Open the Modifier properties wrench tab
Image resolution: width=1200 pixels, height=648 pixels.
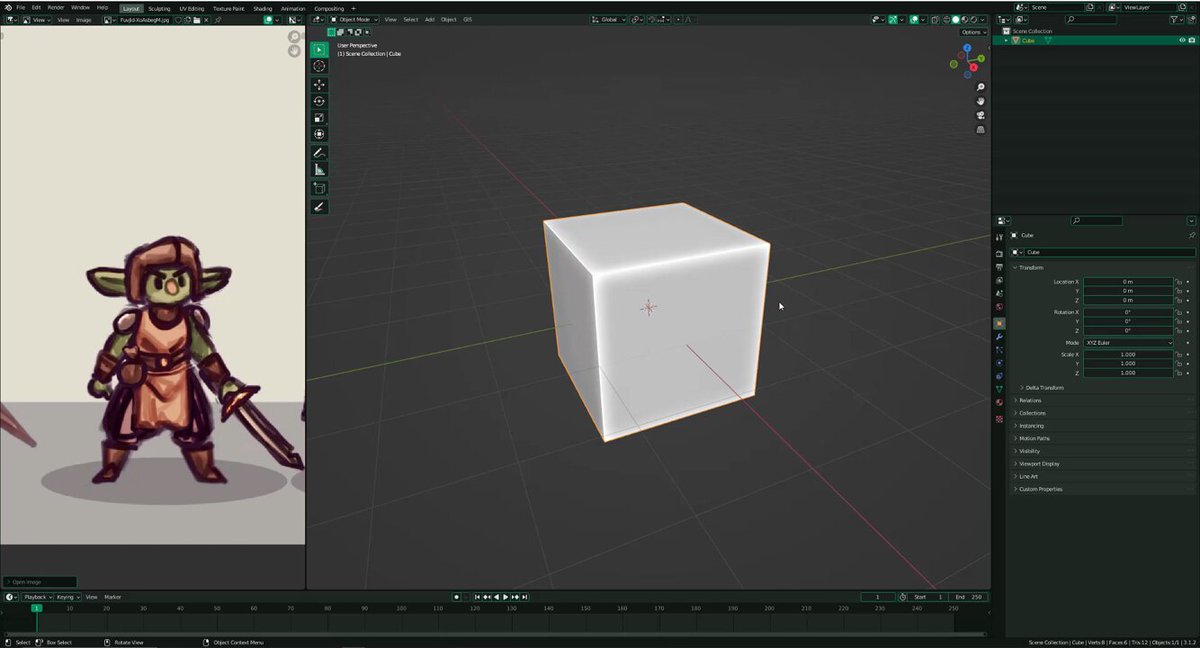tap(999, 337)
